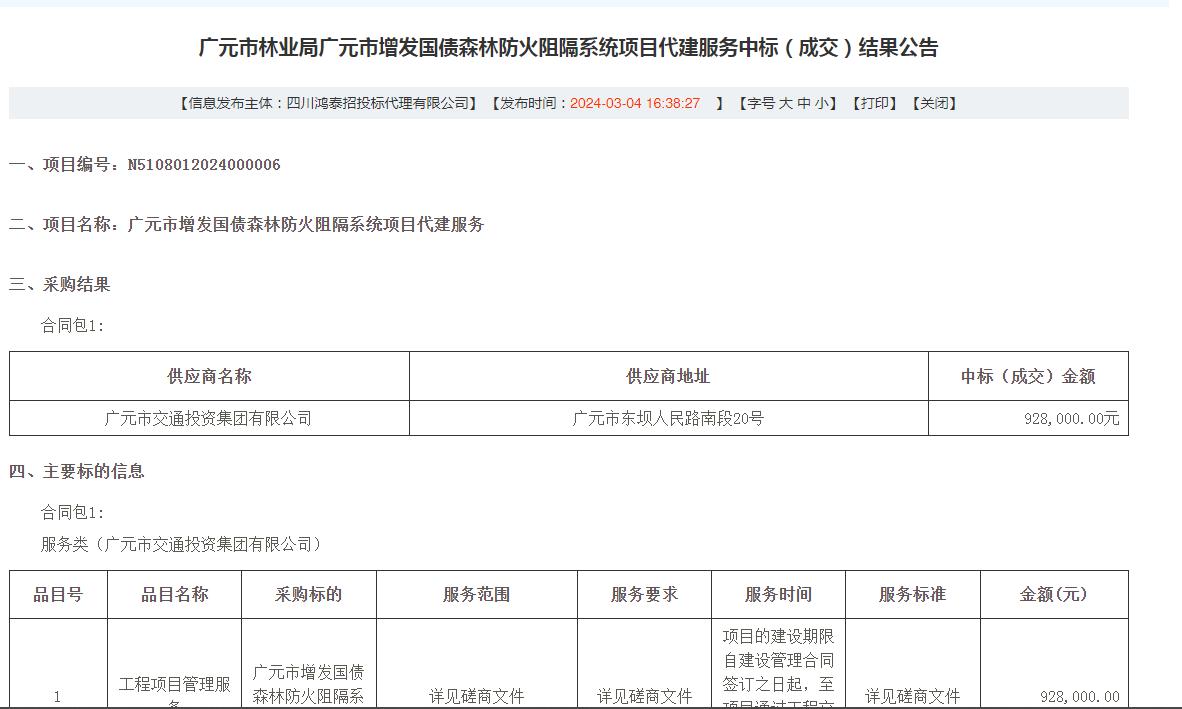Click the 服务时间 column header
Screen dimensions: 1182x709
tap(778, 595)
